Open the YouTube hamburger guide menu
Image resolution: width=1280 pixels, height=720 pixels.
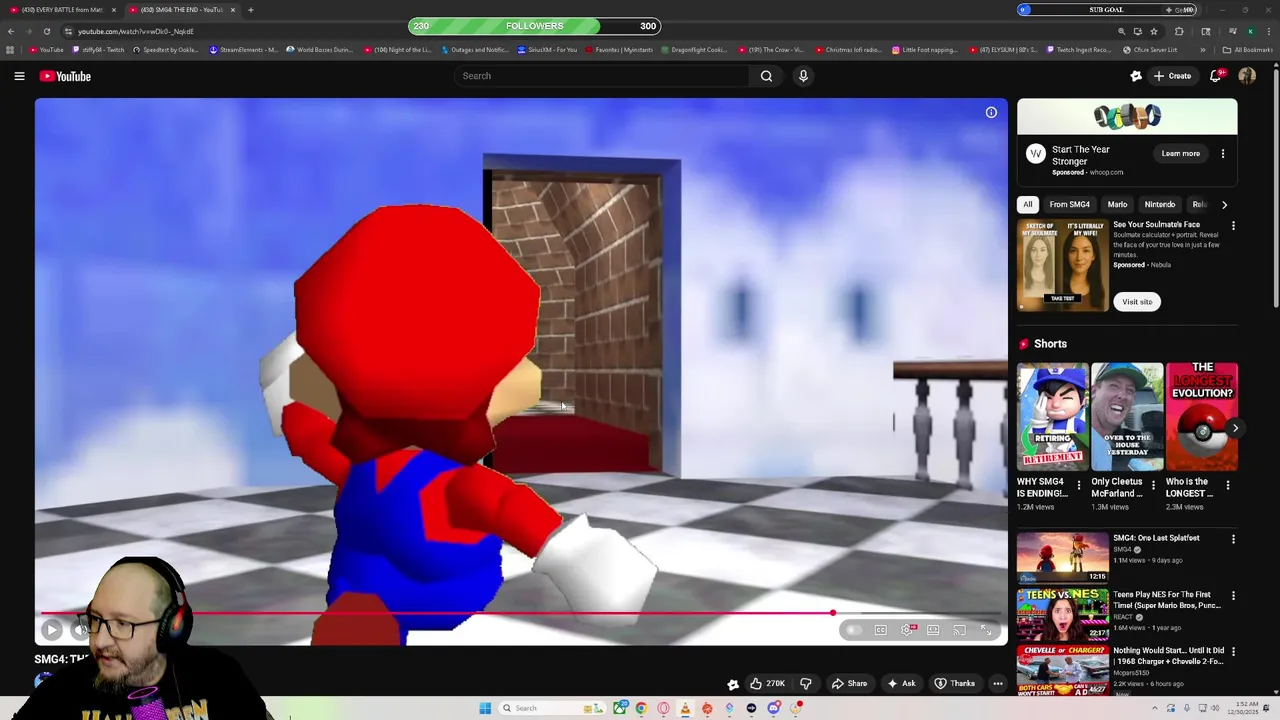19,76
